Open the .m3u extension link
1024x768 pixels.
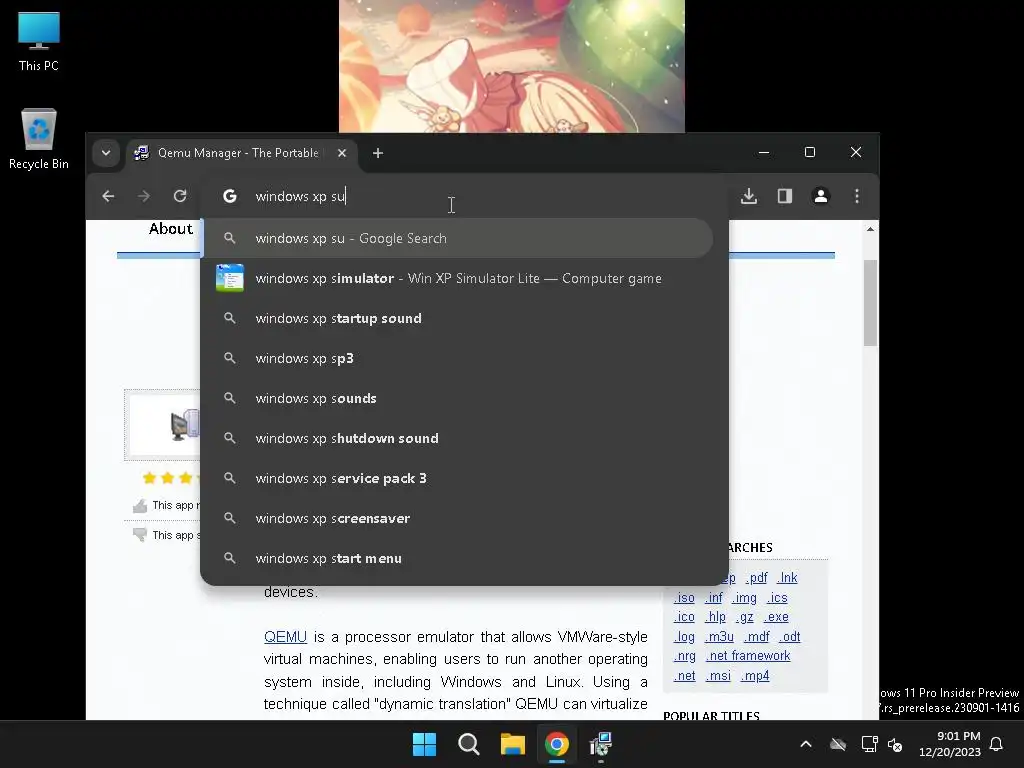coord(719,637)
